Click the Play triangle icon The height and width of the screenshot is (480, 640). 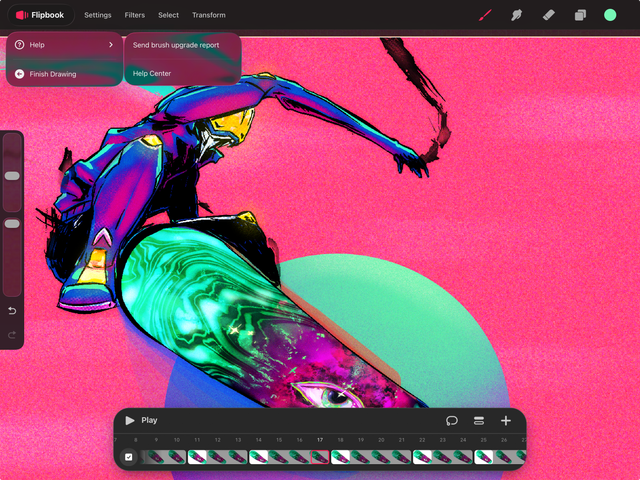pos(130,420)
